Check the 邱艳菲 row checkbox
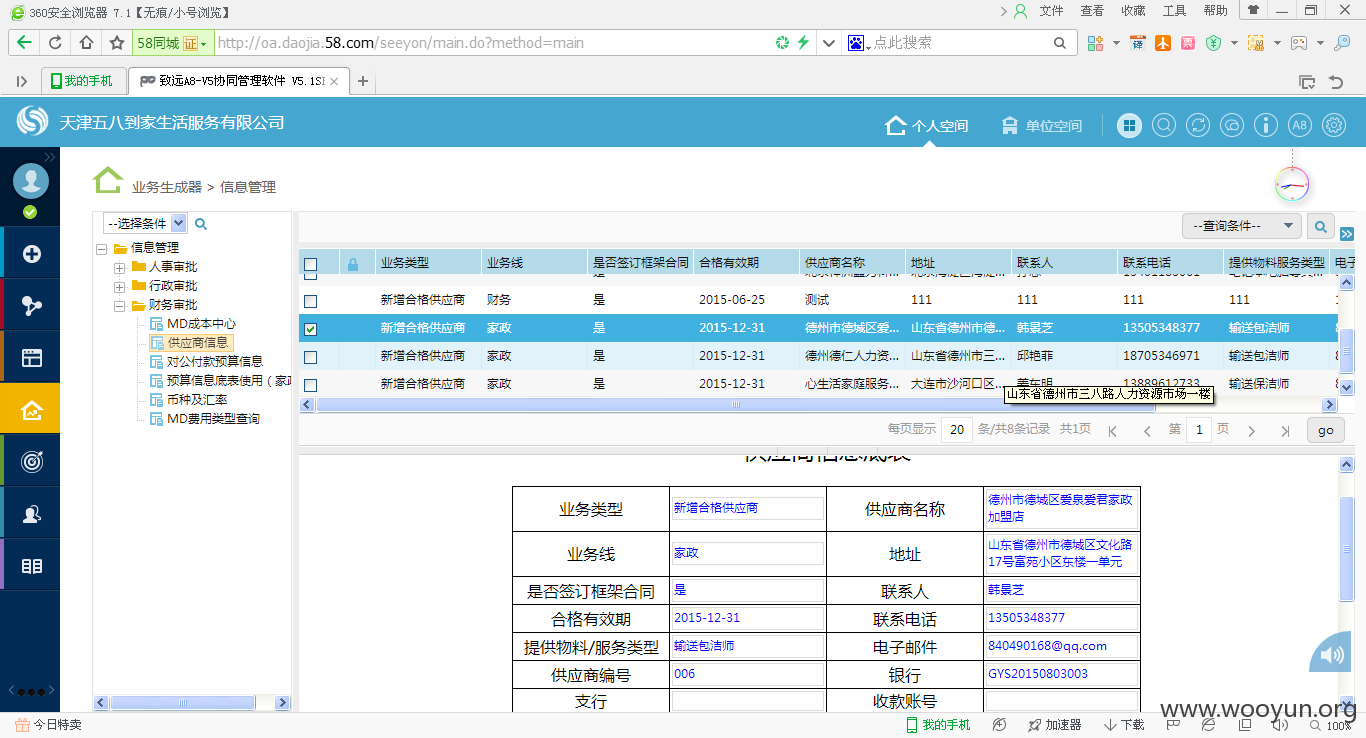Viewport: 1366px width, 738px height. tap(310, 356)
